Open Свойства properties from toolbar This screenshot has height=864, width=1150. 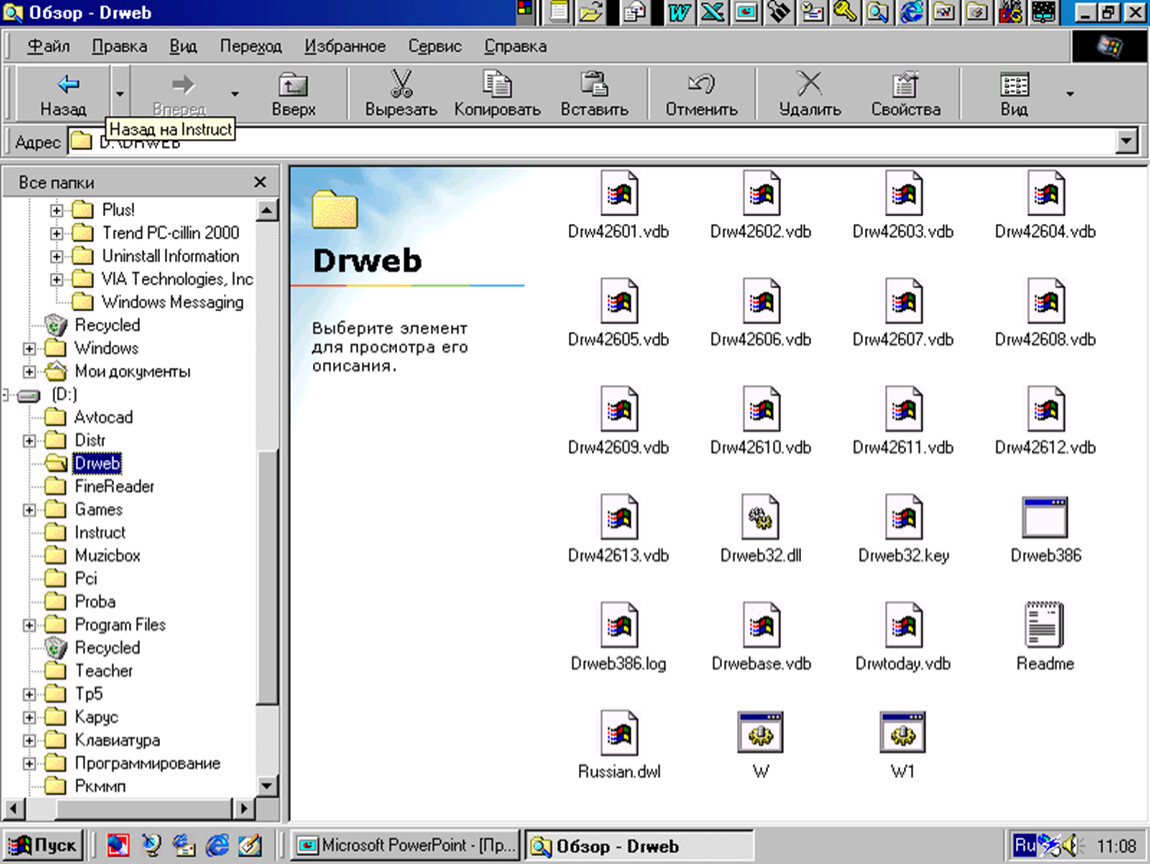click(x=906, y=93)
